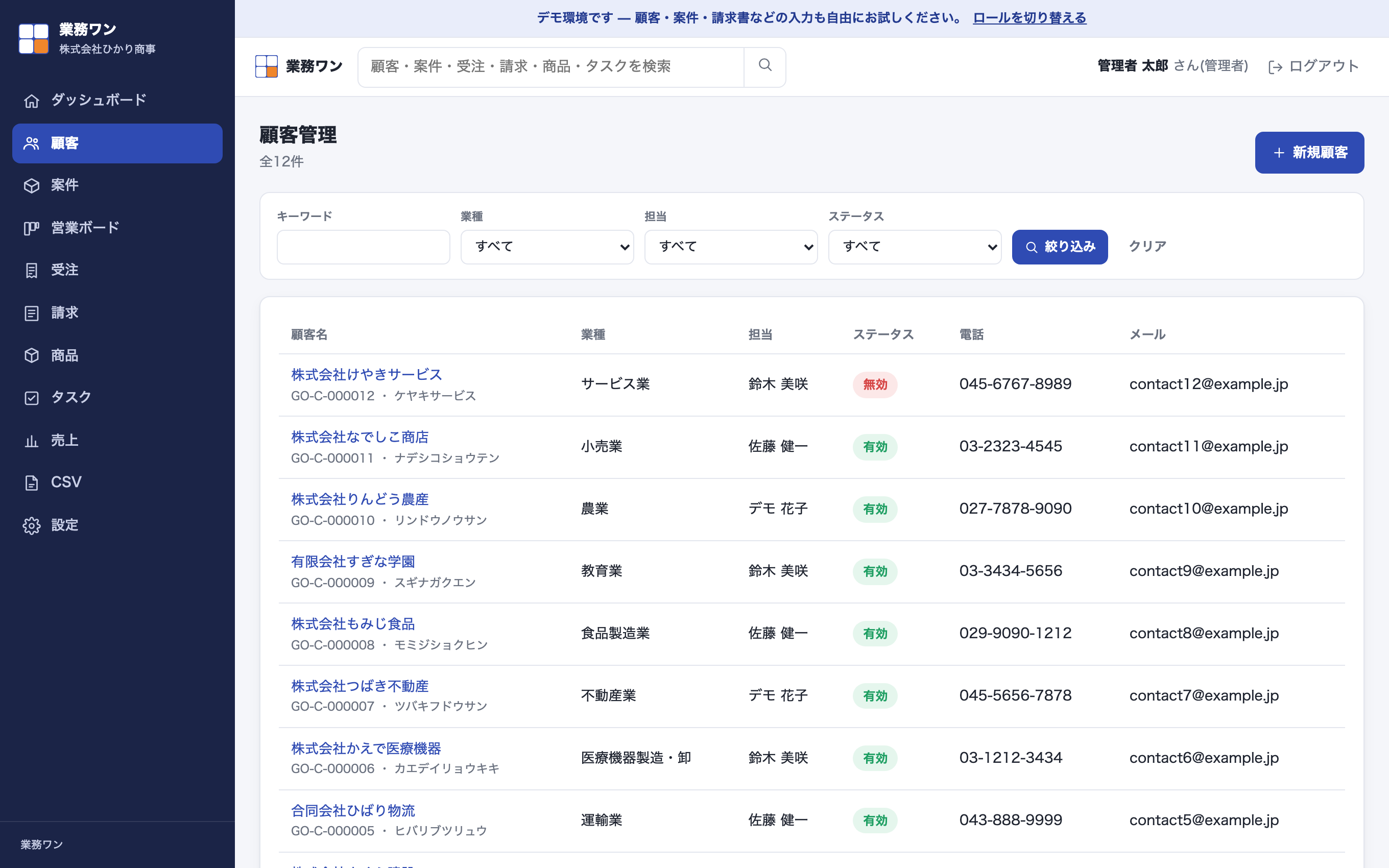Click the 業務ワン logo in the sidebar
Screen dimensions: 1389x868
[33, 38]
